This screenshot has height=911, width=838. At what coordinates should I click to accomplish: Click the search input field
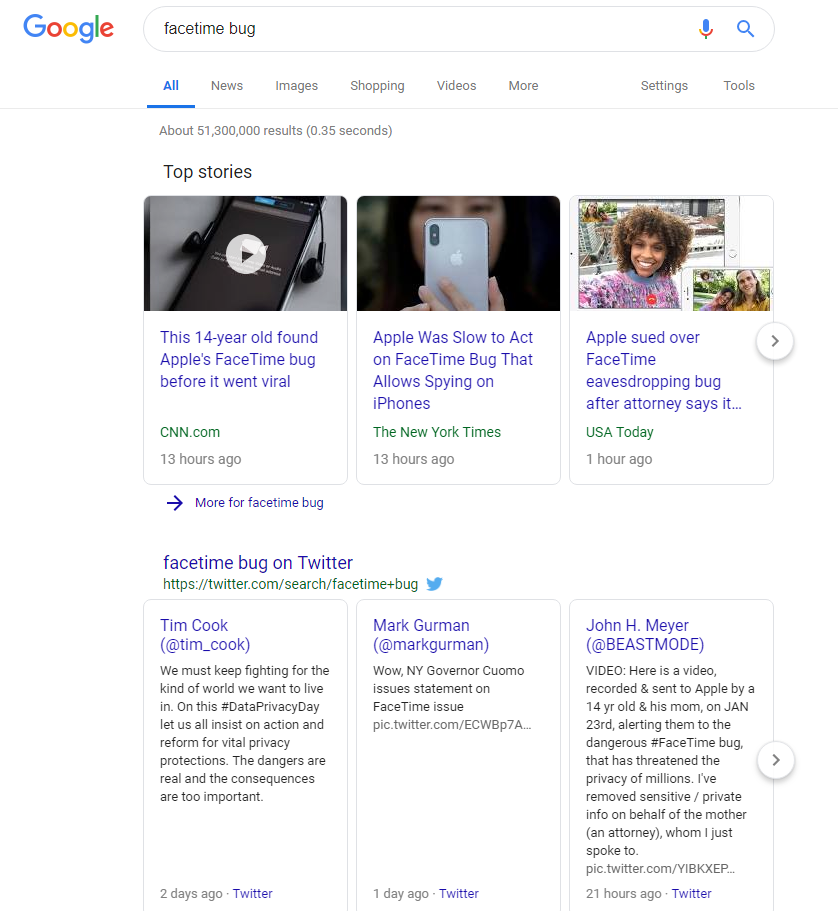click(x=420, y=29)
